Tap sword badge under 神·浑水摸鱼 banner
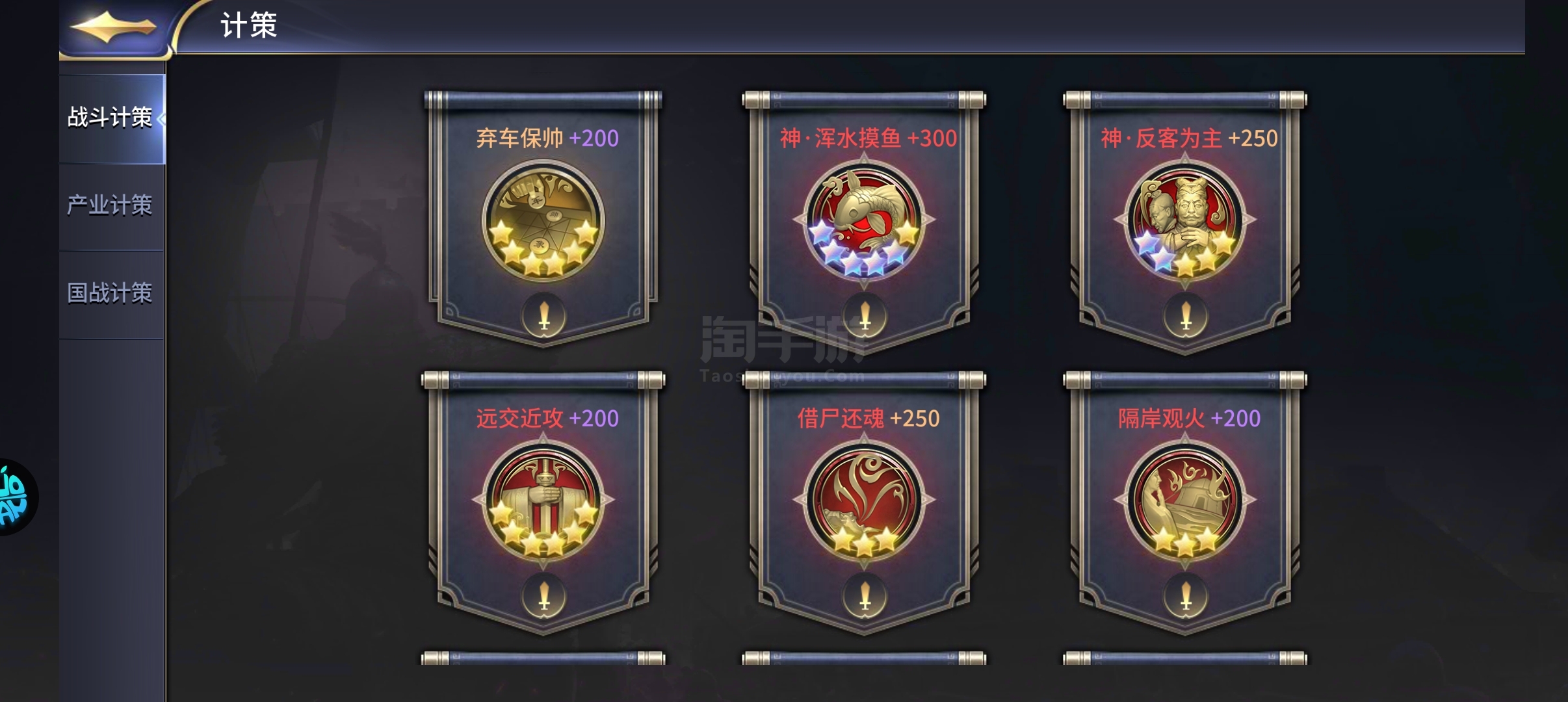Viewport: 1568px width, 702px height. tap(865, 315)
